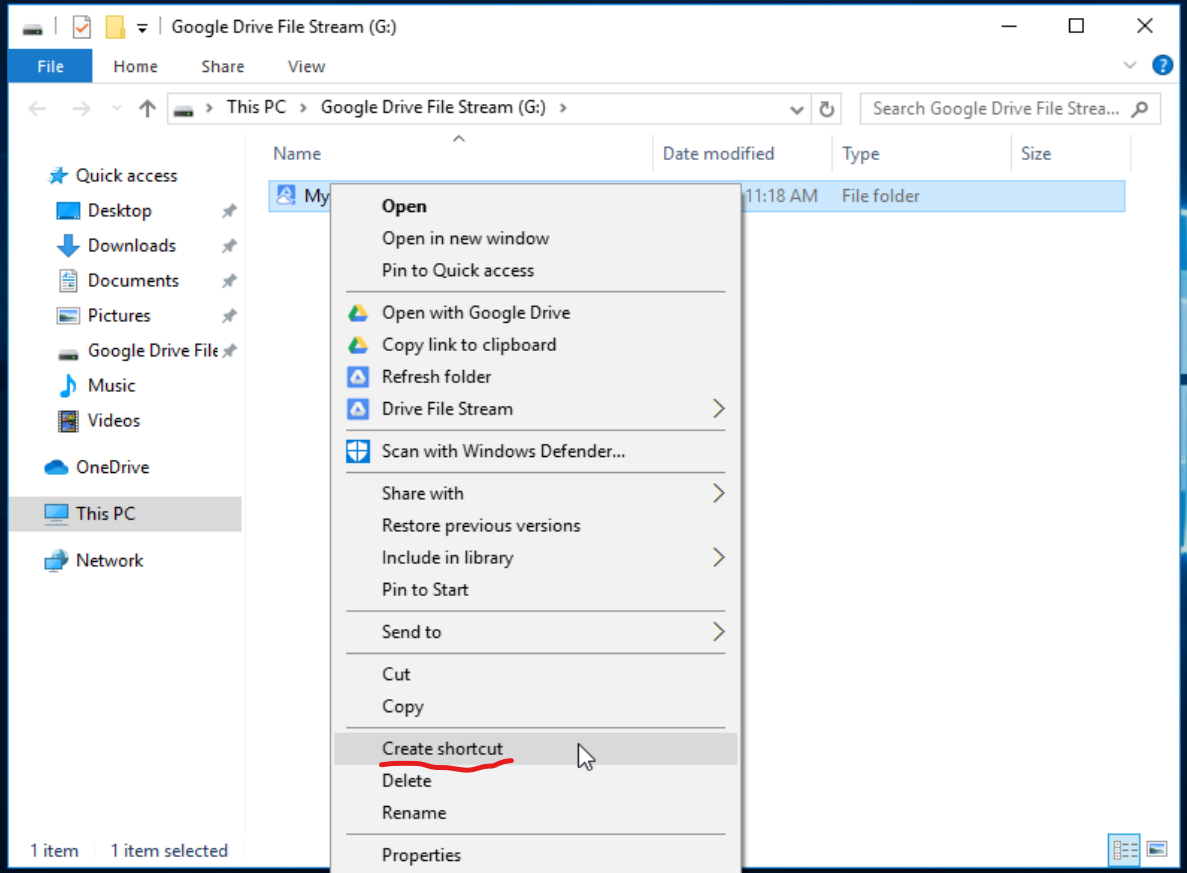
Task: Click chevron after Google Drive File Stream breadcrumb
Action: (563, 108)
